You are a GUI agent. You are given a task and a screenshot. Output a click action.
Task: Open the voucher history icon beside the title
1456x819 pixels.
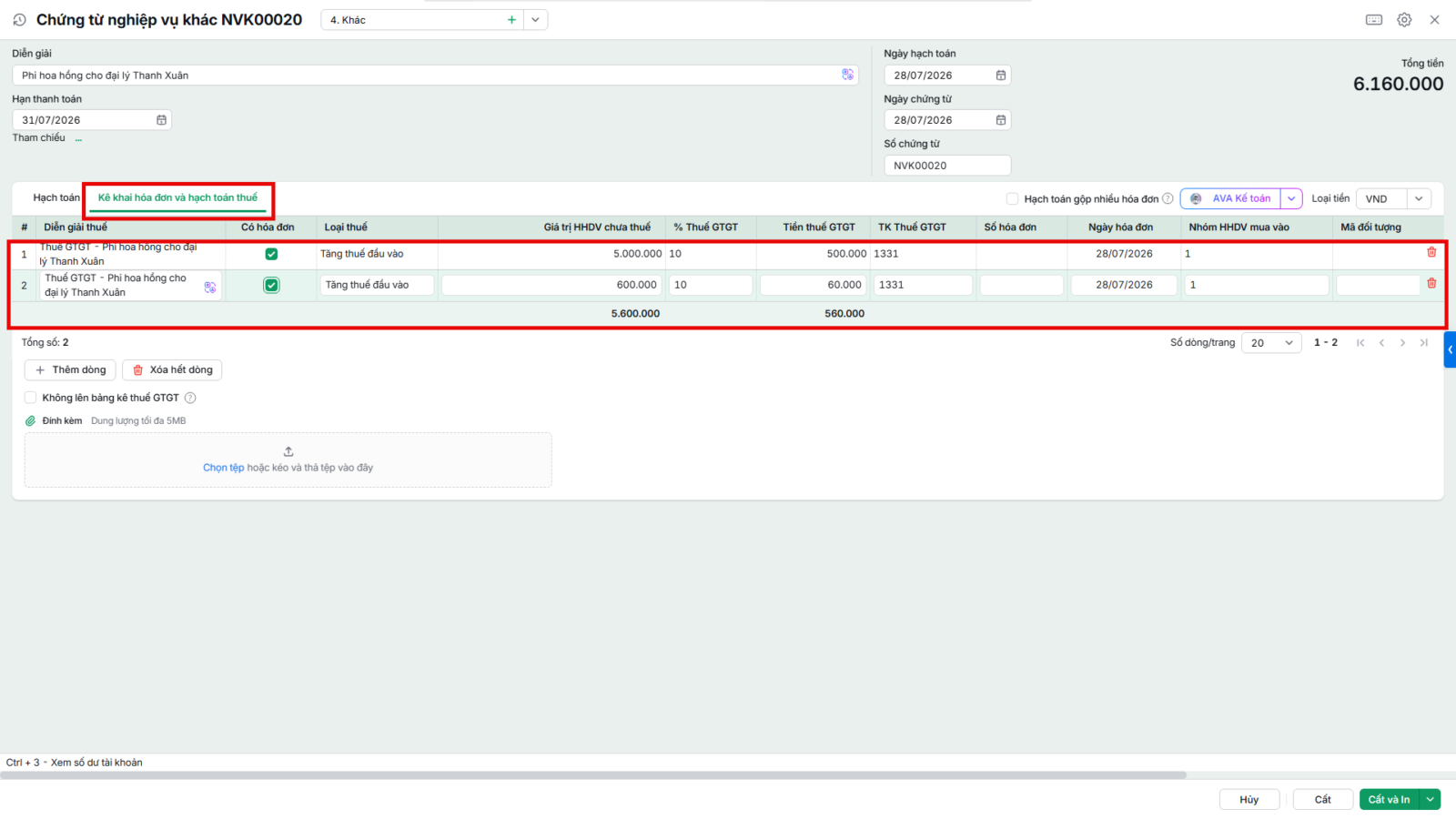pyautogui.click(x=19, y=20)
